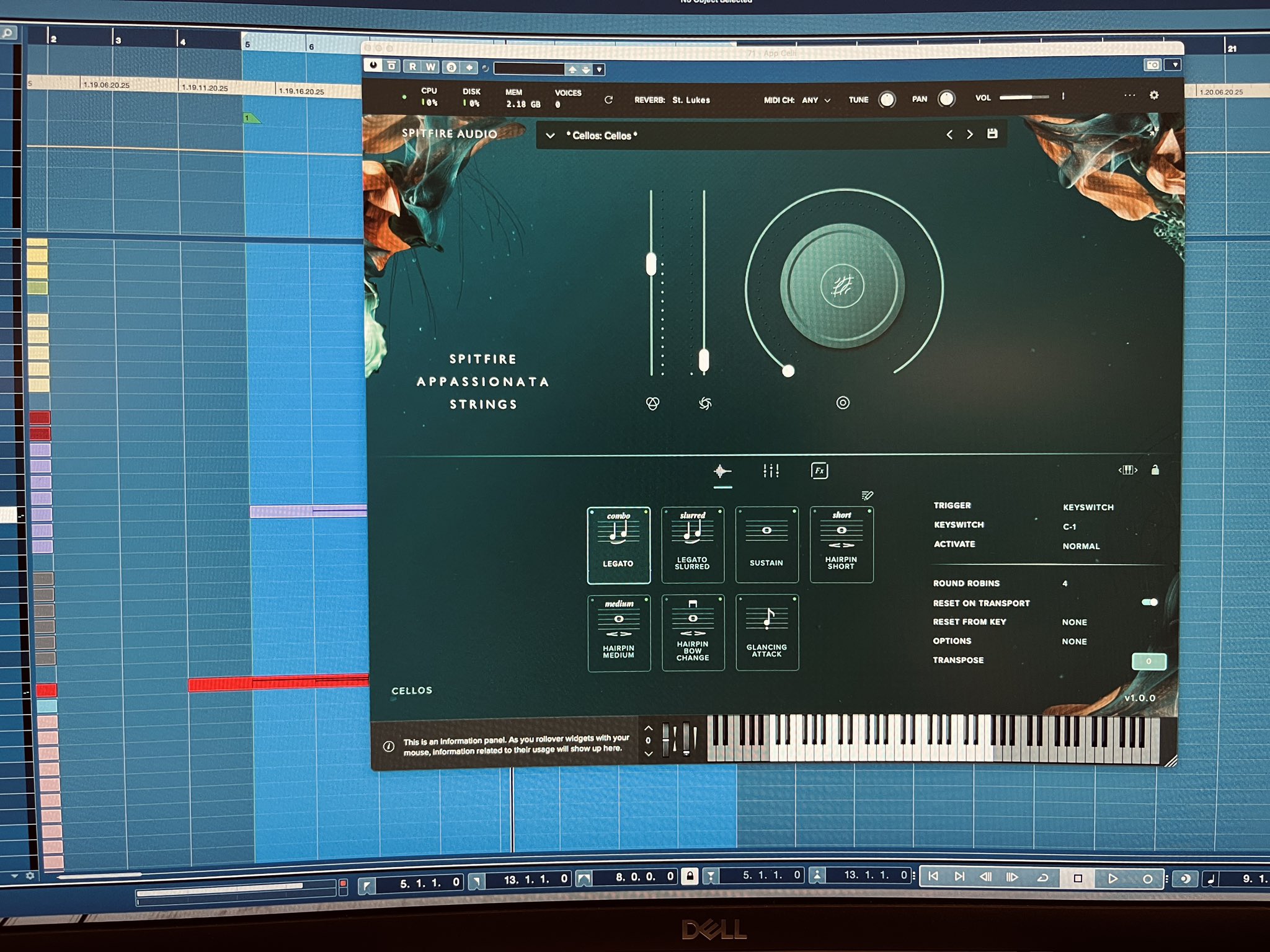1270x952 pixels.
Task: Toggle Reset On Transport switch
Action: point(1149,602)
